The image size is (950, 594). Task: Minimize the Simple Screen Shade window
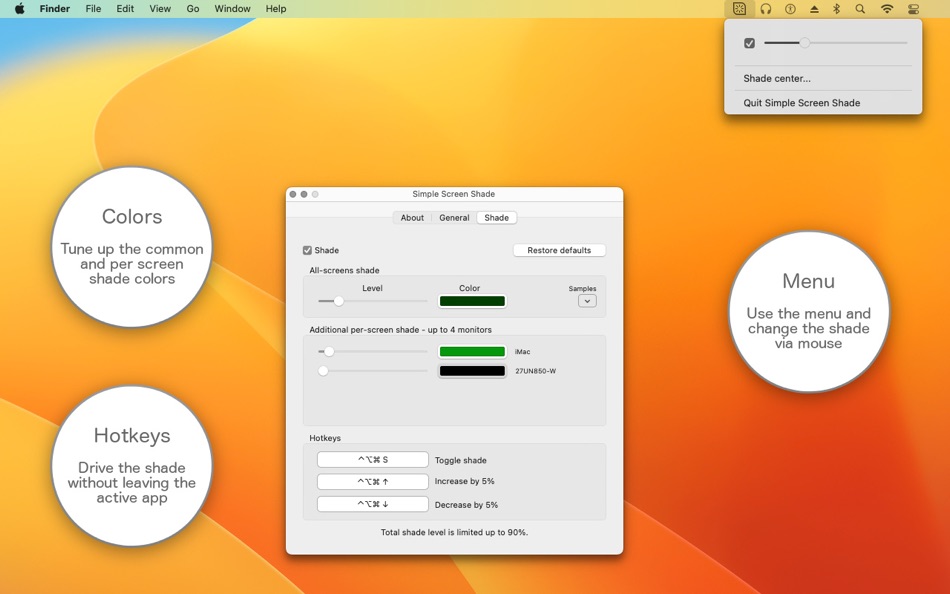(x=304, y=194)
